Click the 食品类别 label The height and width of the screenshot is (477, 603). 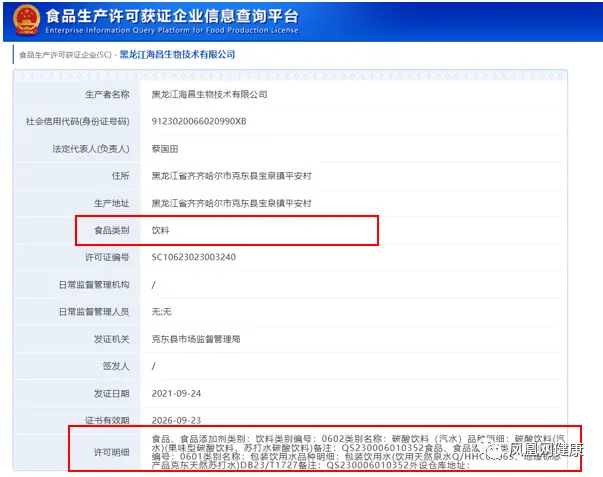click(x=112, y=230)
